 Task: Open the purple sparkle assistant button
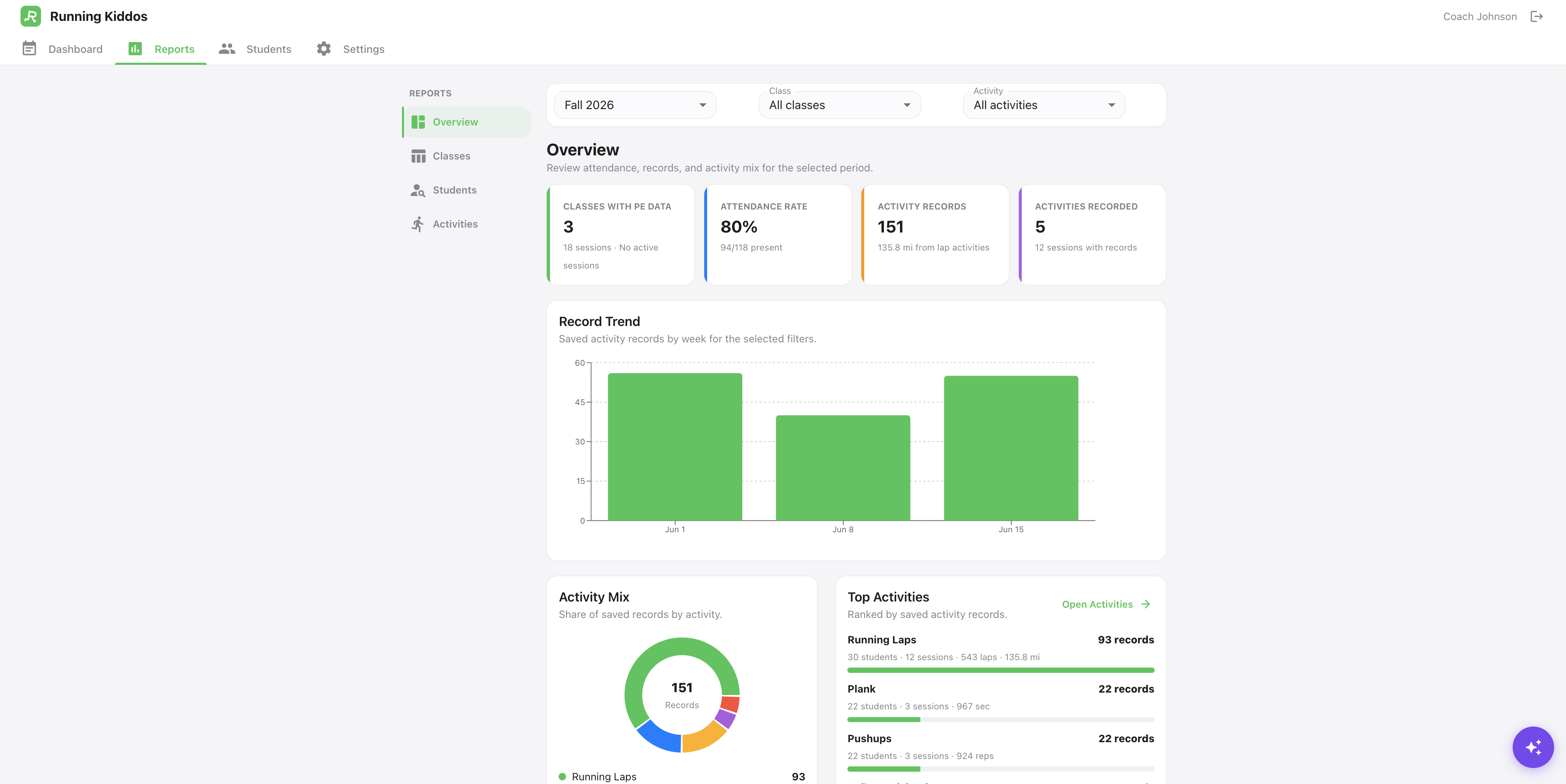(1532, 747)
